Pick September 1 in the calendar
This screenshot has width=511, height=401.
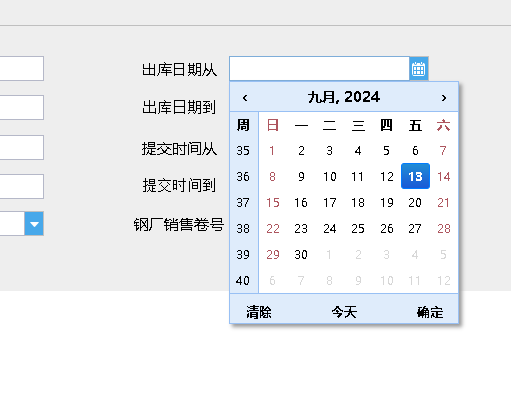[x=272, y=151]
